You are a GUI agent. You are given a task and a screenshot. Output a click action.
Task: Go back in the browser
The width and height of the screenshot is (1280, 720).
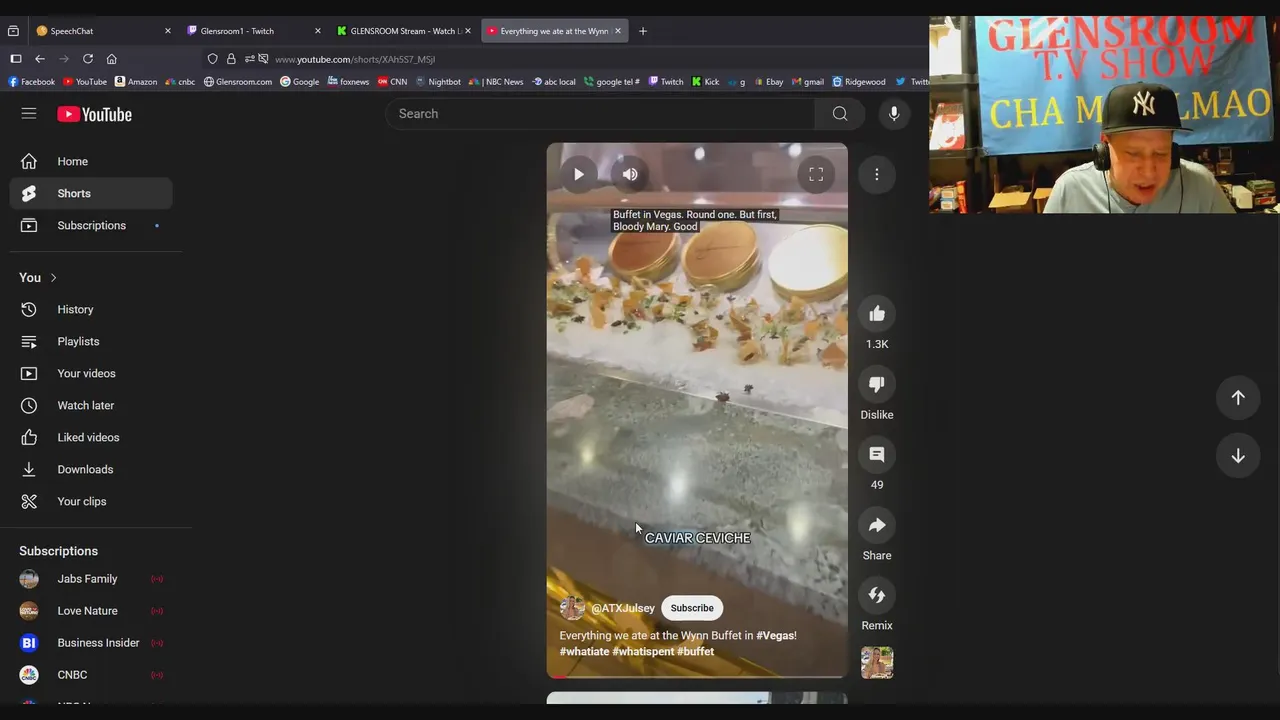pos(40,59)
